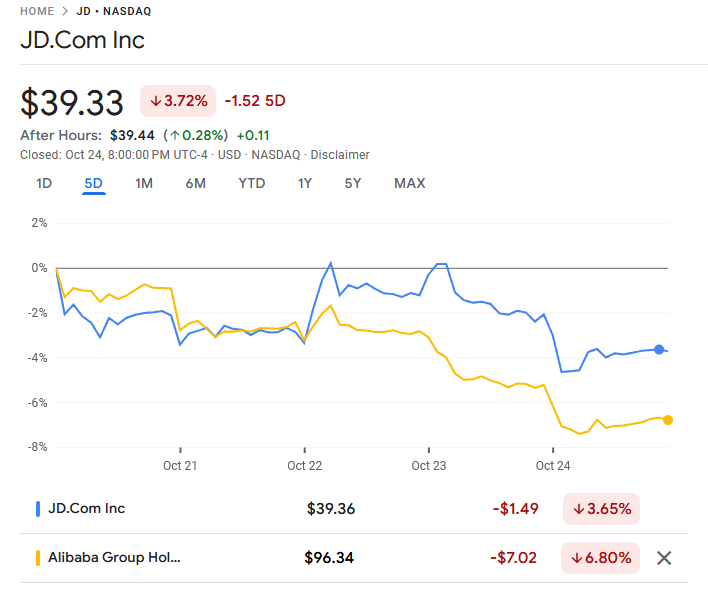The width and height of the screenshot is (708, 590).
Task: Show the MAX time range
Action: pyautogui.click(x=410, y=183)
